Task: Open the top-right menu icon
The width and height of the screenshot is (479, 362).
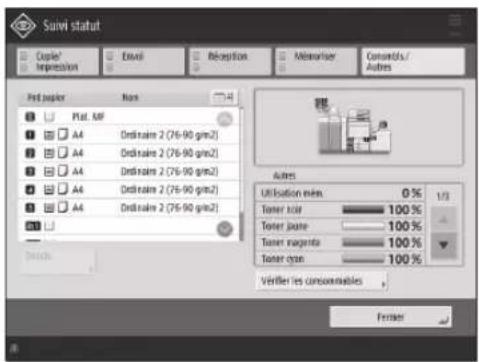Action: [x=455, y=24]
